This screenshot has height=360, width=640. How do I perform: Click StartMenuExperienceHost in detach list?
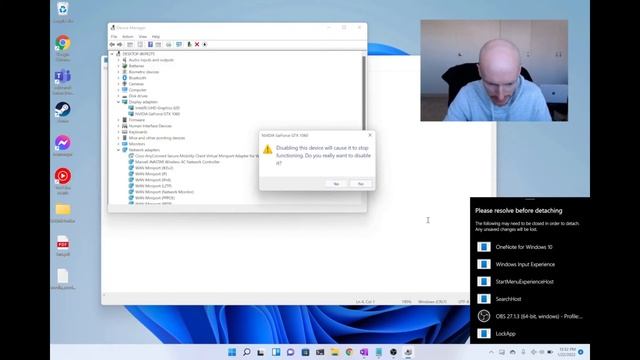click(530, 282)
